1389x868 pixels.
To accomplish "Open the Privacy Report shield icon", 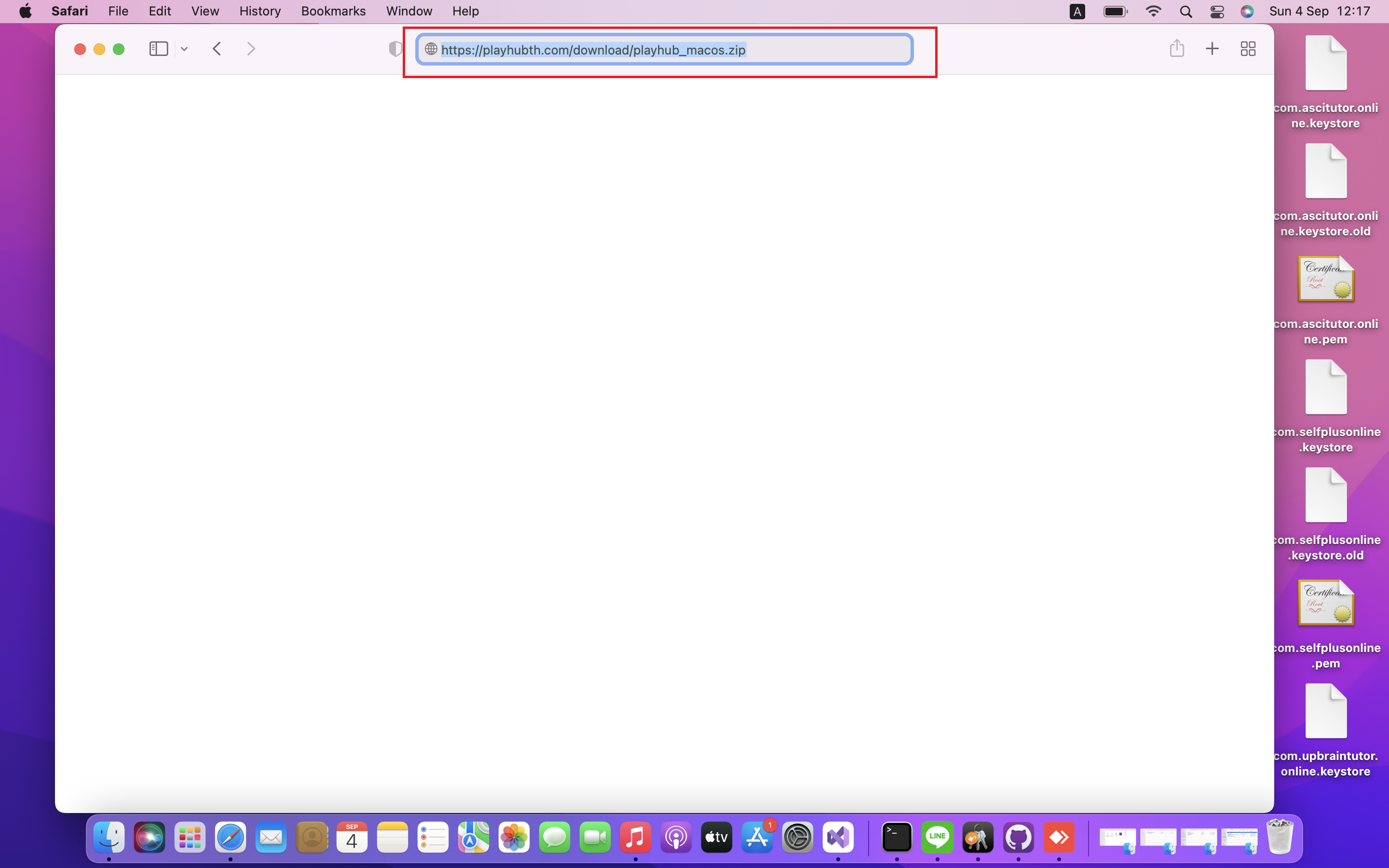I will [395, 49].
